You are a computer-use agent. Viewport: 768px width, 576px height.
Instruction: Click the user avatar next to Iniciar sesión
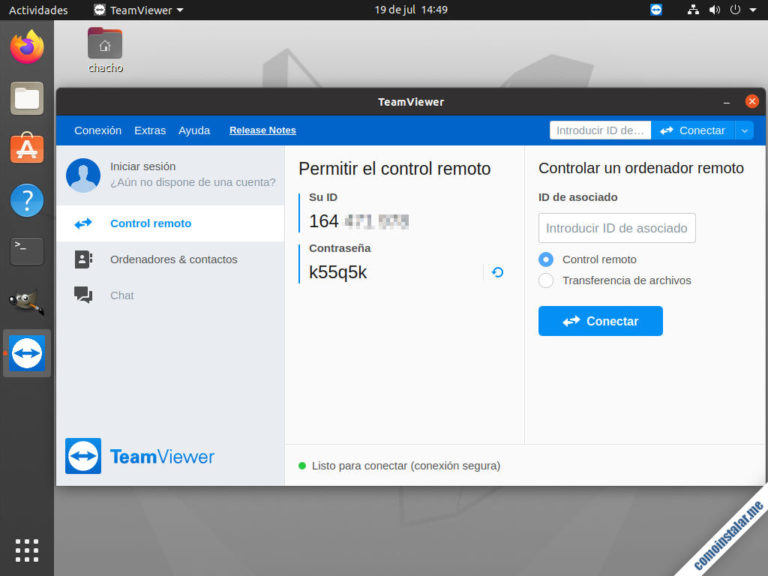pyautogui.click(x=83, y=175)
